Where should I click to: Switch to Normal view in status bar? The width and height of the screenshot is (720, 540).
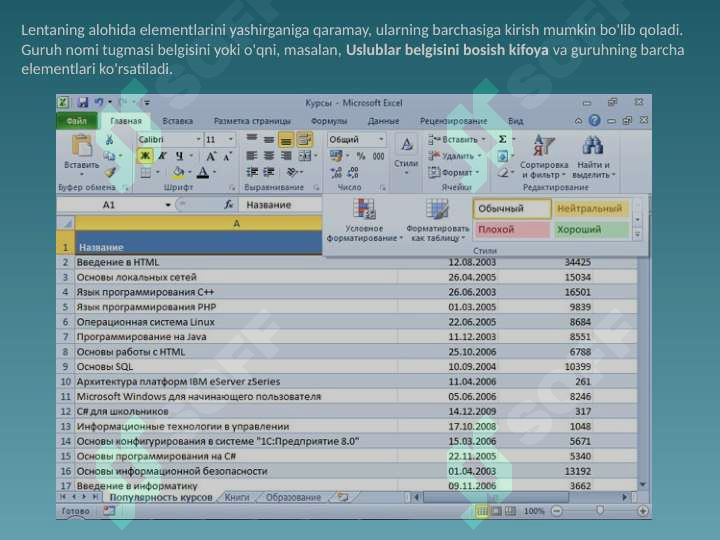[x=482, y=511]
